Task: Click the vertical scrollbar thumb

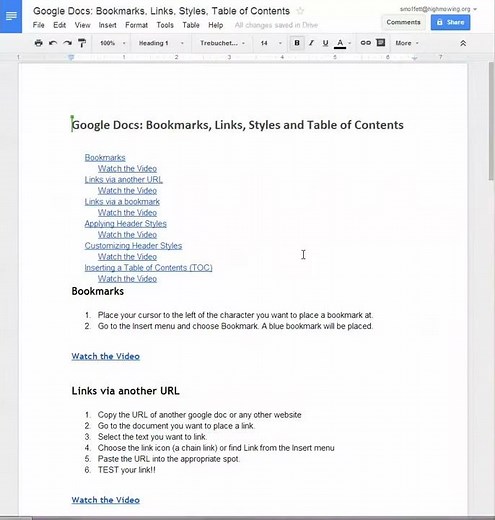Action: point(491,121)
